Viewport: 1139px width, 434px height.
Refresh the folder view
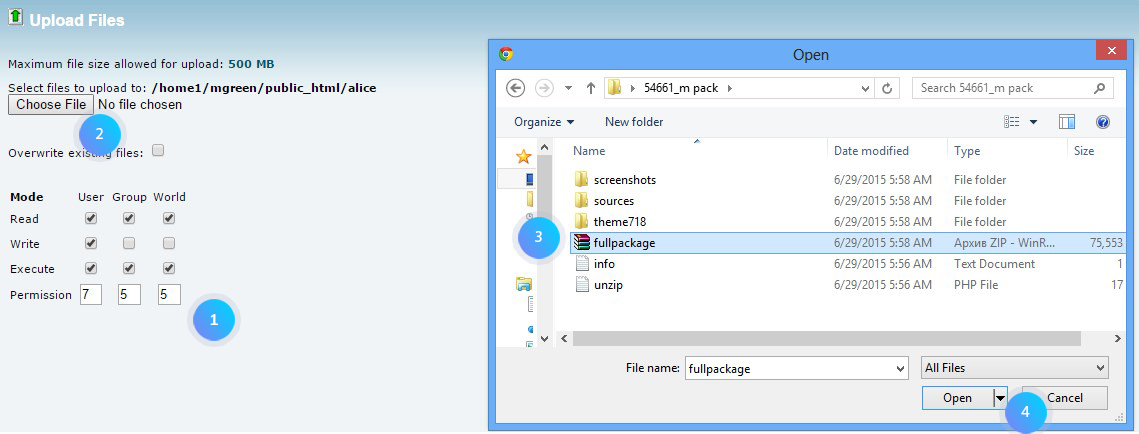pyautogui.click(x=886, y=89)
